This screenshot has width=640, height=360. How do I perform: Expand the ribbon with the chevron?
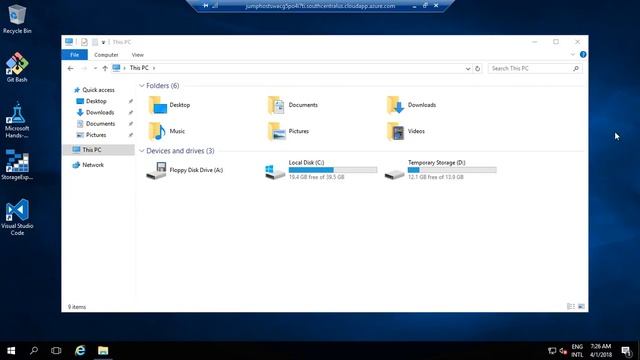point(573,54)
